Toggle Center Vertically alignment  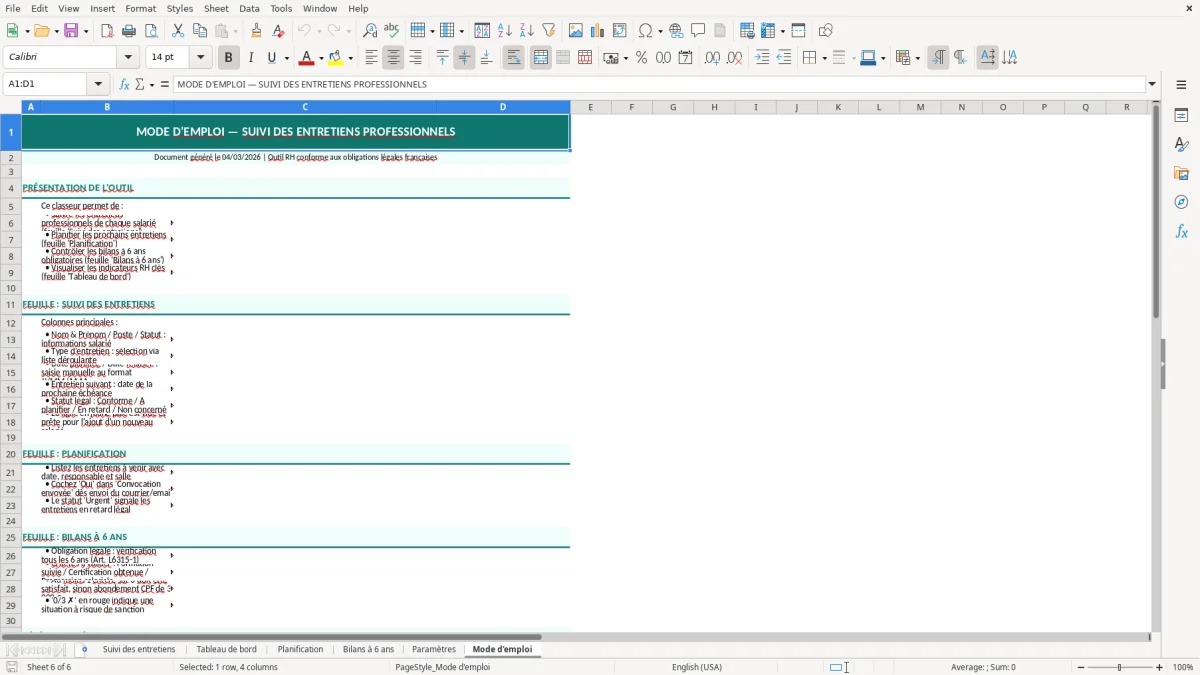[x=464, y=58]
